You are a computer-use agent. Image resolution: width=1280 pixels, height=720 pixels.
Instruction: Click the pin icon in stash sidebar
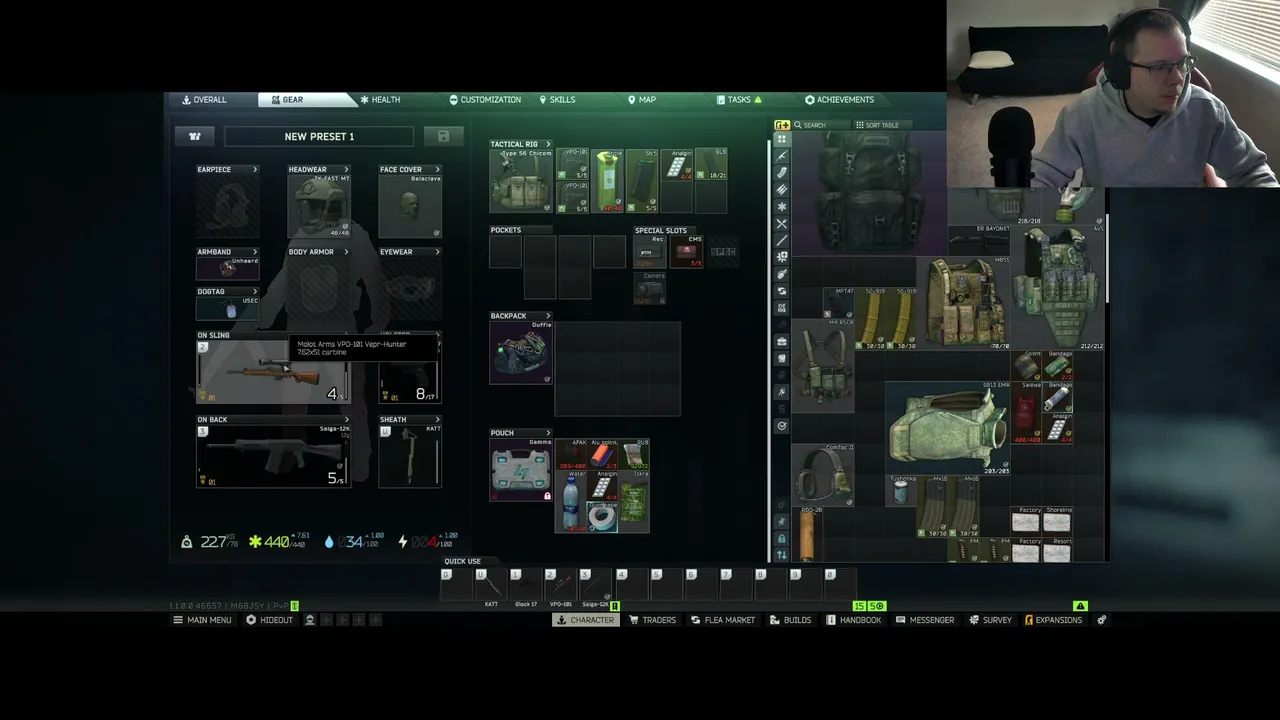tap(782, 522)
